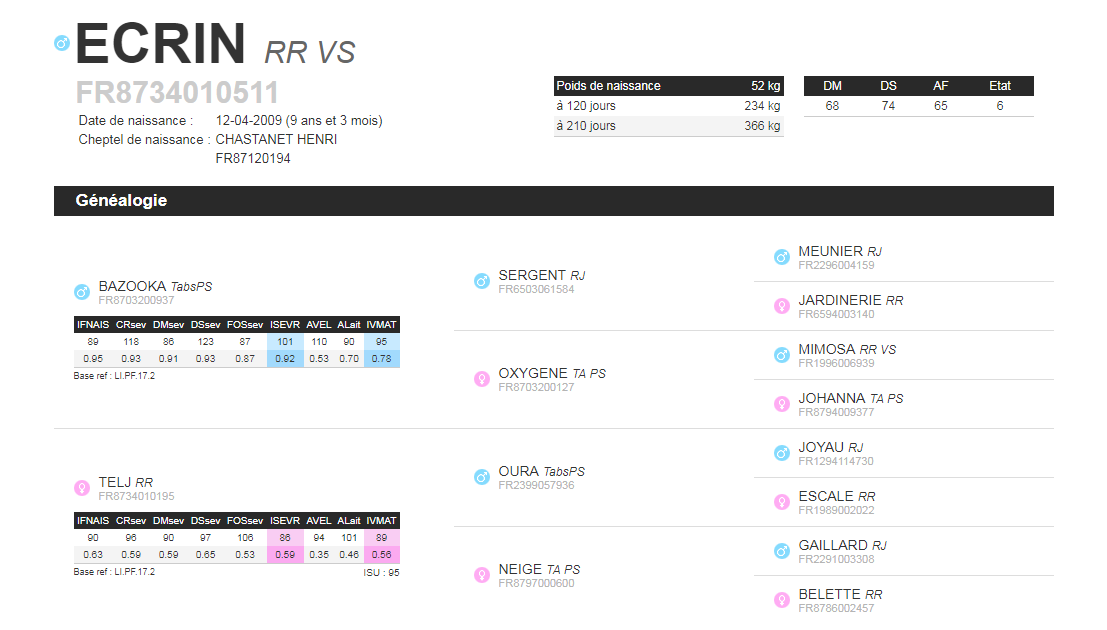This screenshot has height=630, width=1107.
Task: Click the male icon next to OURA
Action: (x=482, y=477)
